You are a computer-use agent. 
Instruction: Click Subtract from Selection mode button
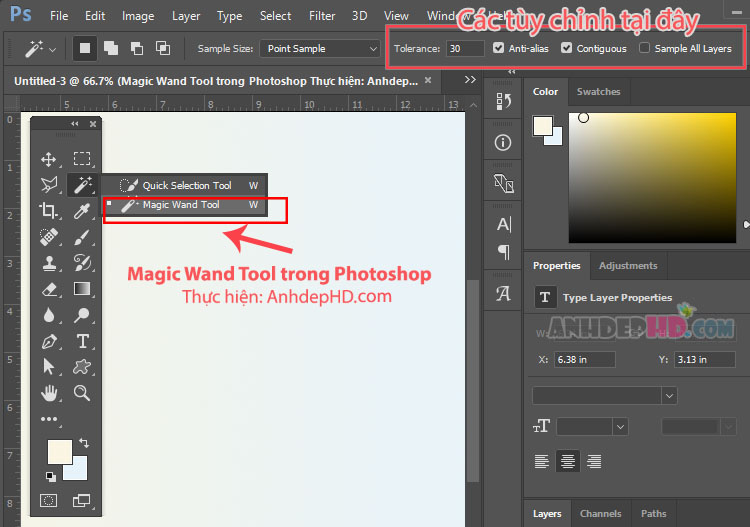coord(137,48)
